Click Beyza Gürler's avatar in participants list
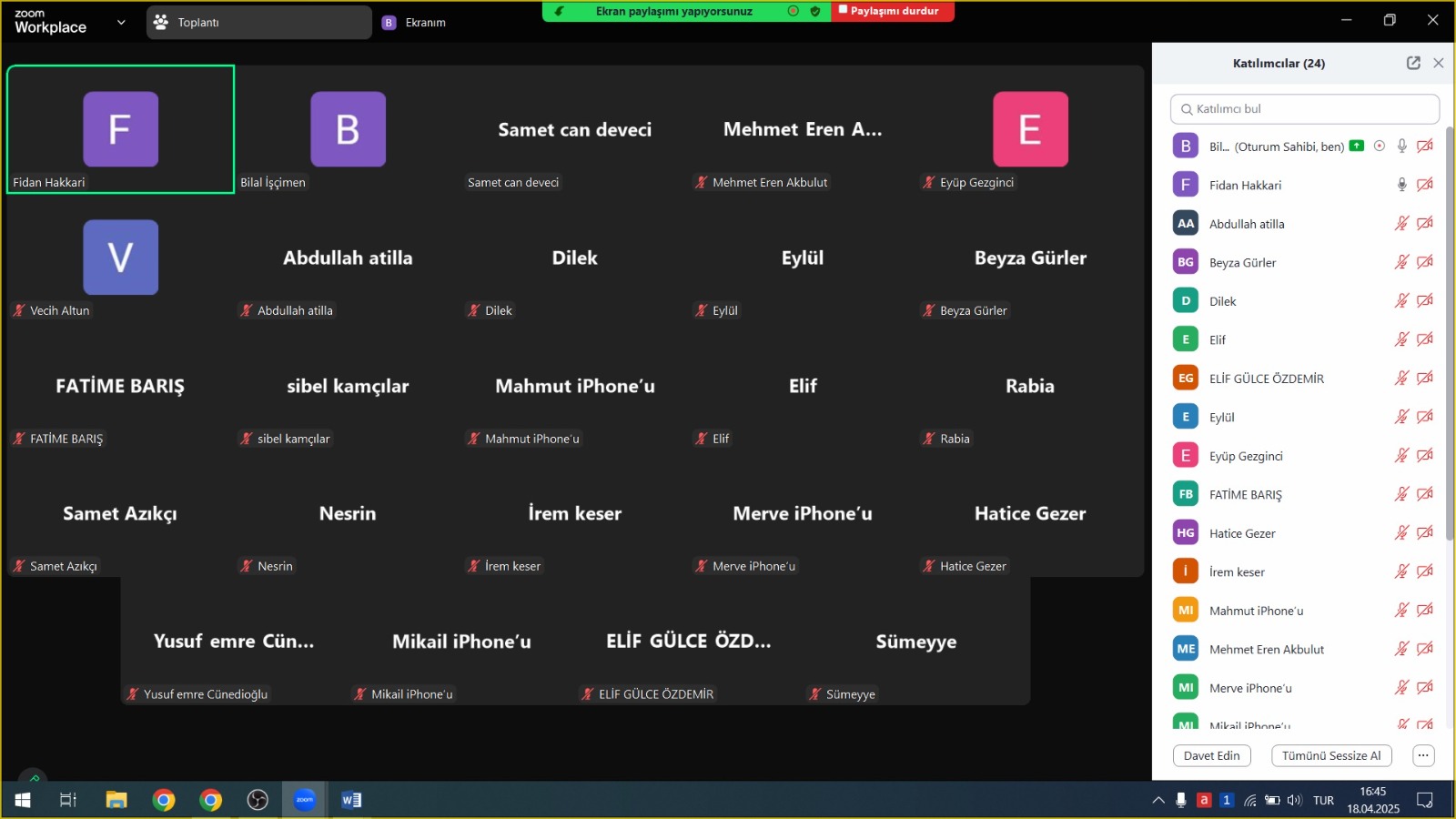 pyautogui.click(x=1185, y=262)
